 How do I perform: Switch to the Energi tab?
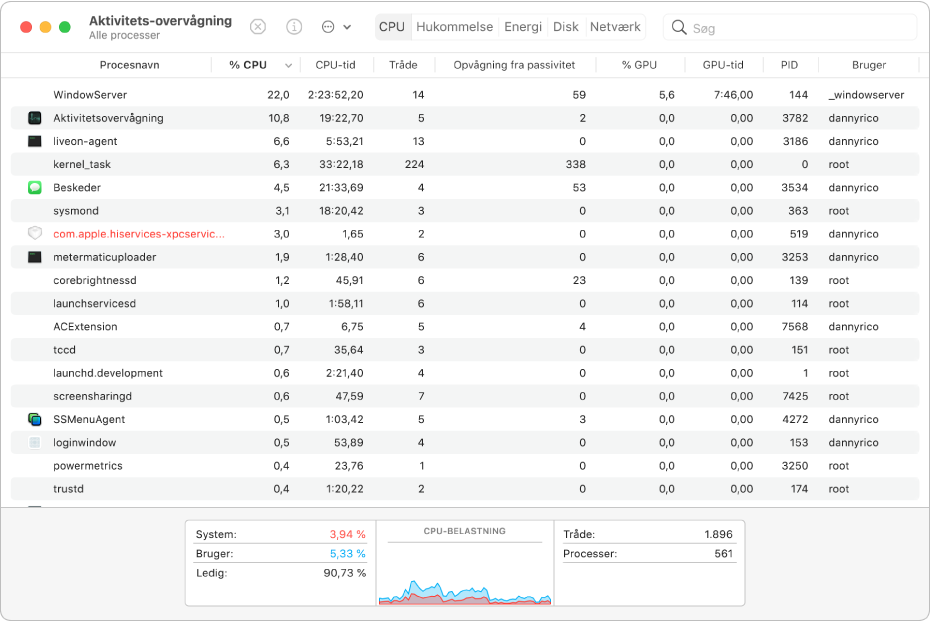522,27
